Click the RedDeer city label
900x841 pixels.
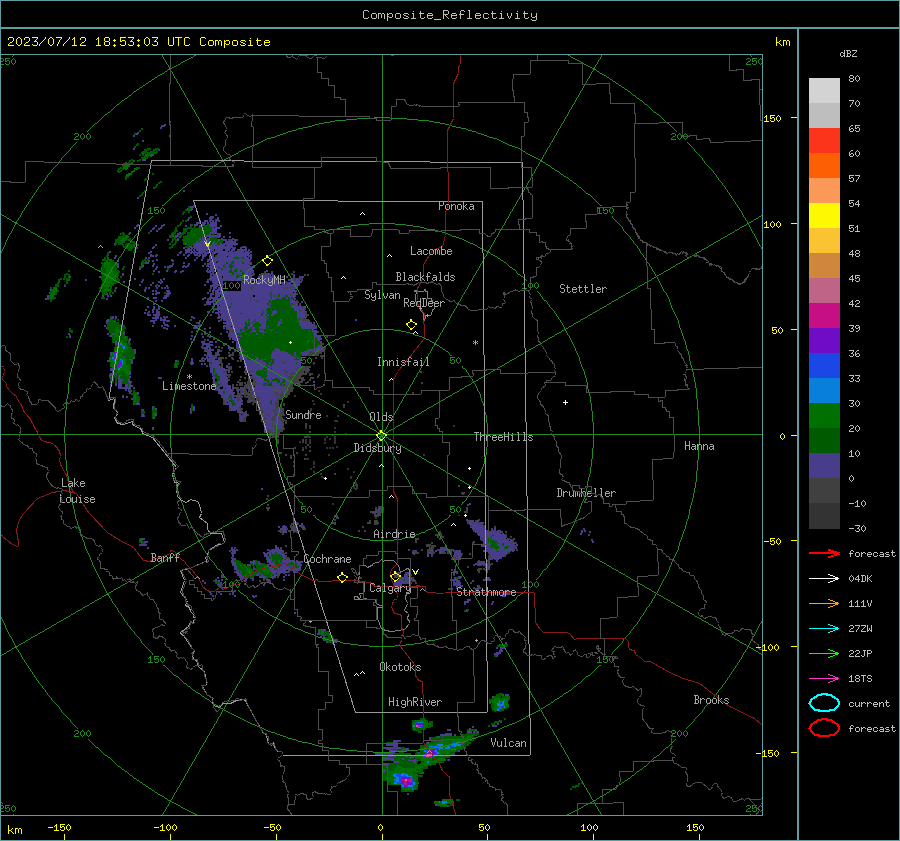[424, 303]
